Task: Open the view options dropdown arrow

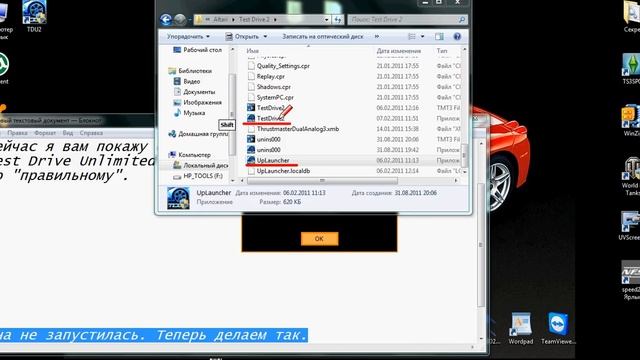Action: click(422, 37)
